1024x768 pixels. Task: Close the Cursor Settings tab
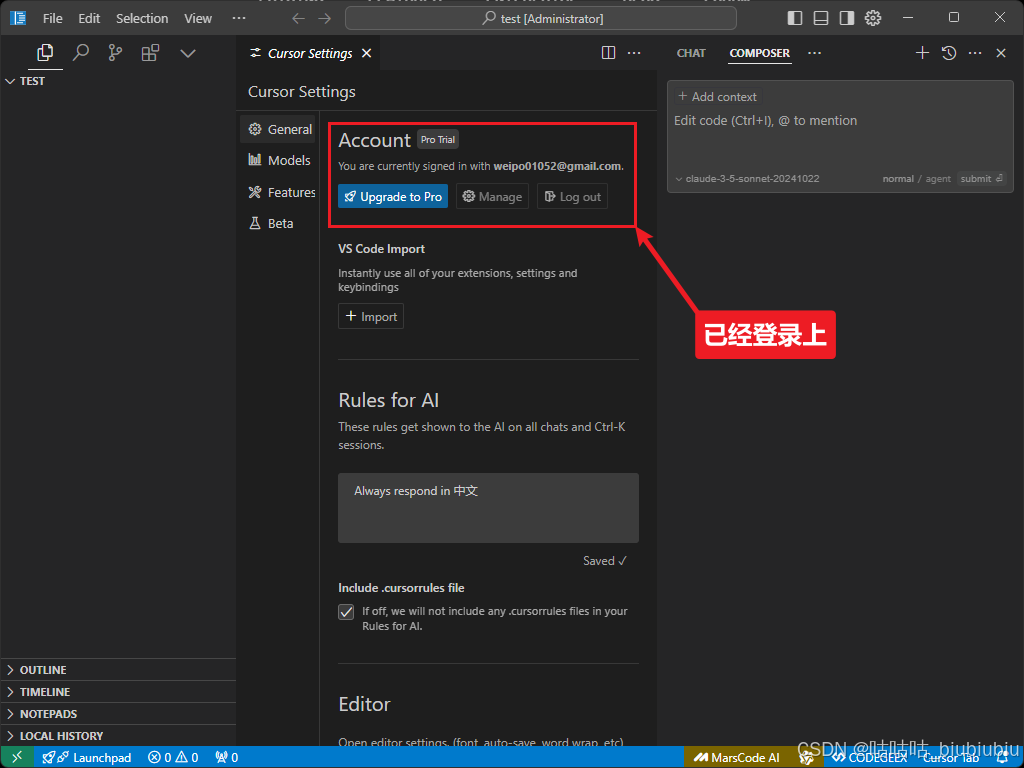click(367, 53)
